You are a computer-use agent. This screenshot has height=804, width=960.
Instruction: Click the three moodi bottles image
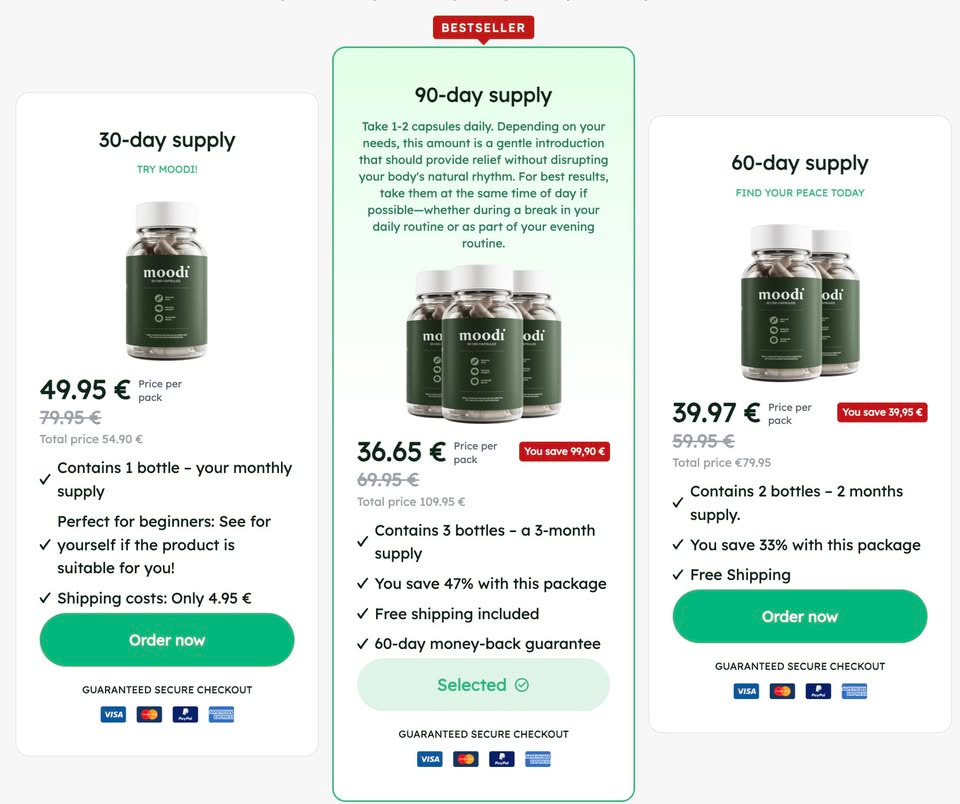(x=483, y=344)
